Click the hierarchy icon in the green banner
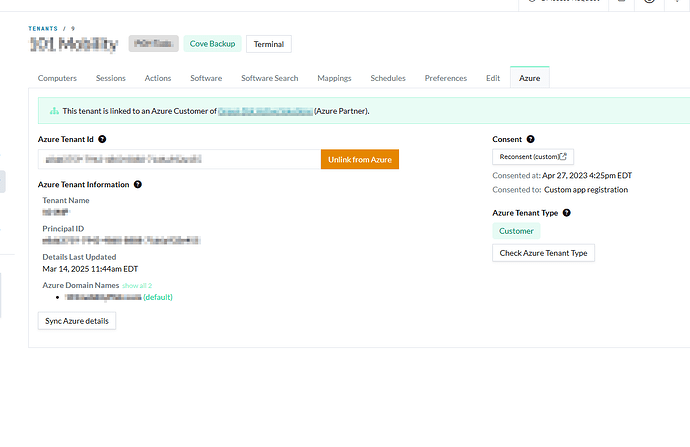 (x=54, y=111)
